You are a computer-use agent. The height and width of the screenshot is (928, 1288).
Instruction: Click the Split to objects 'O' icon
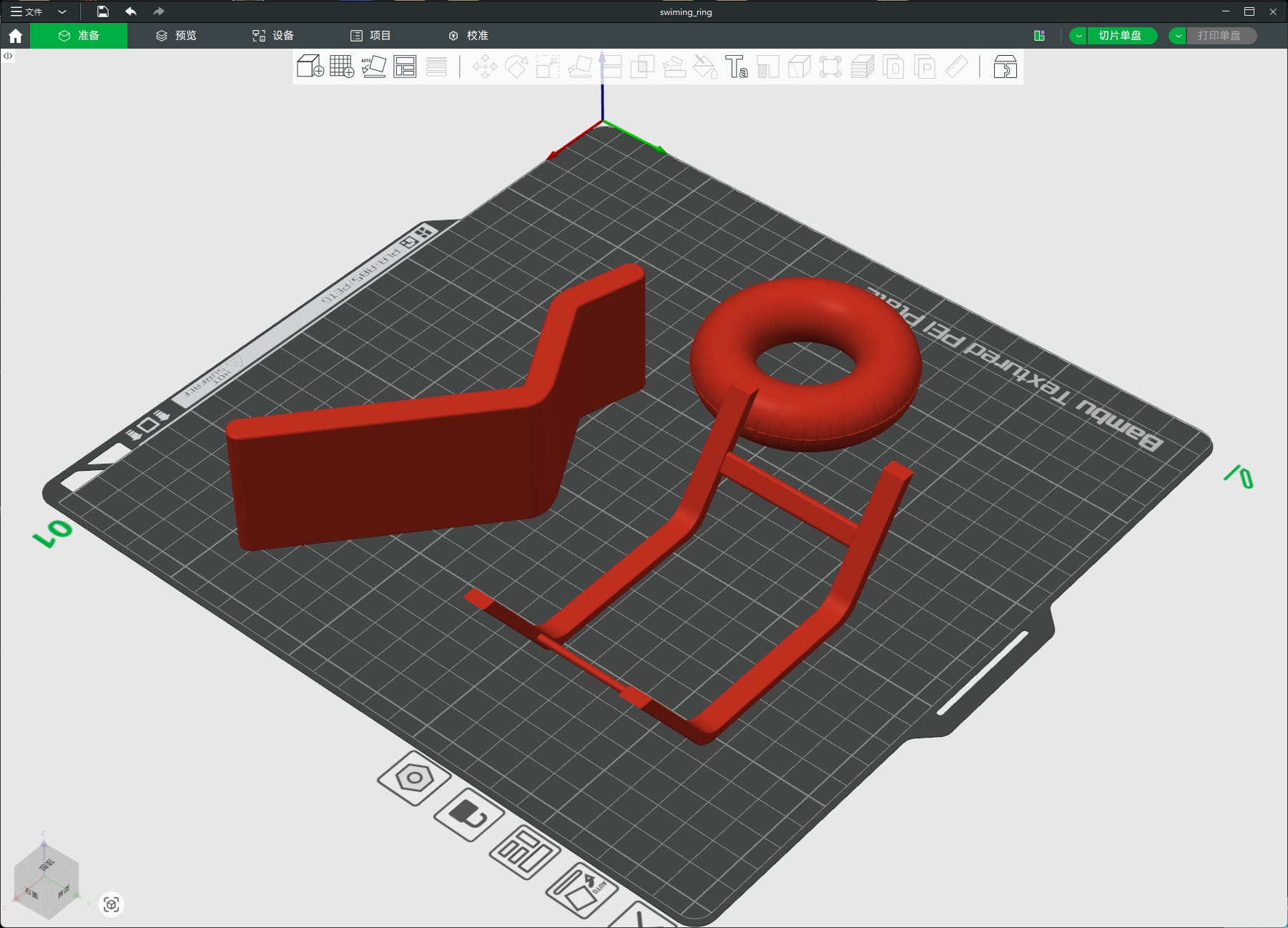893,67
